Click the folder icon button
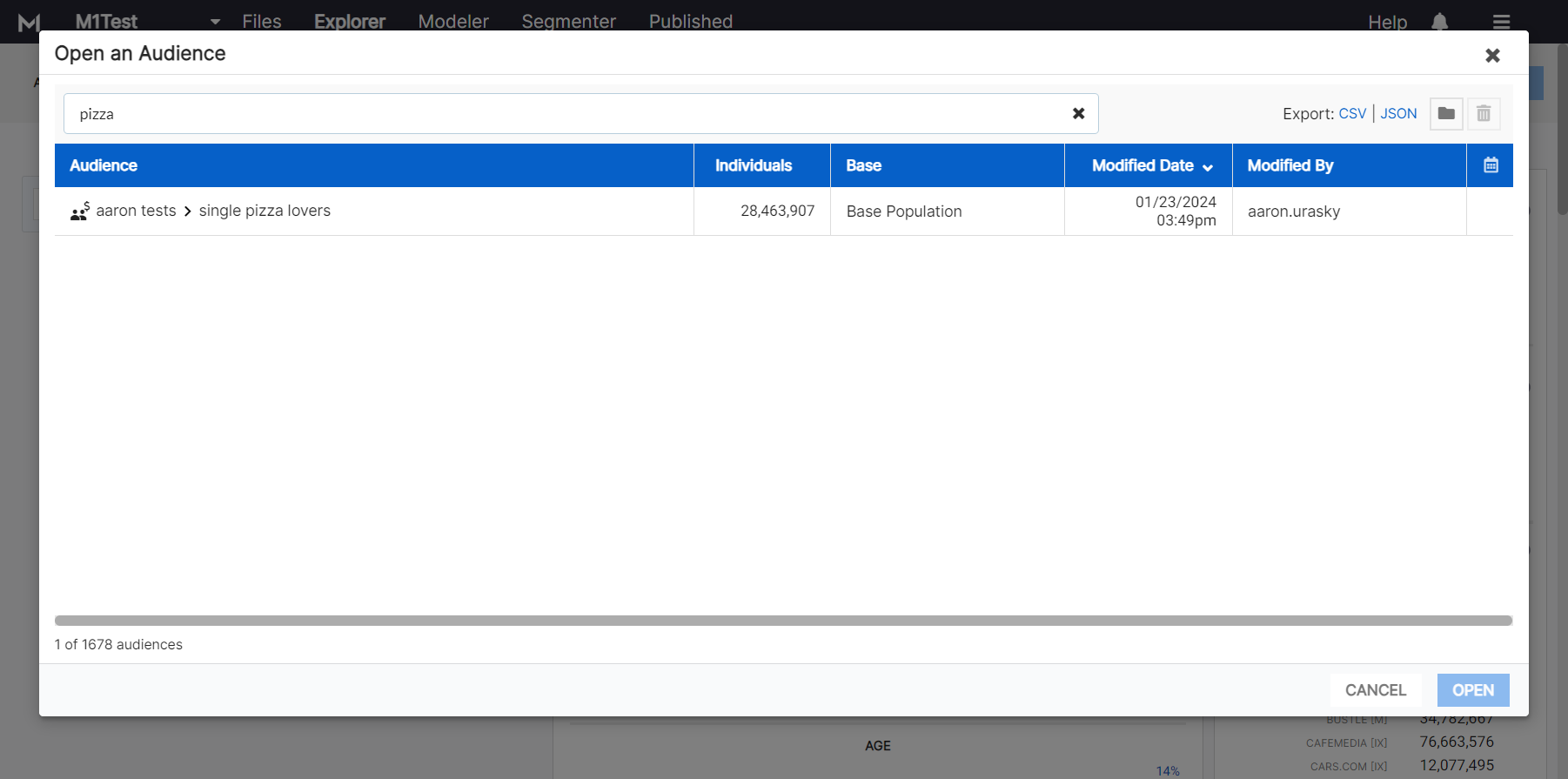Screen dimensions: 1568x779 point(1446,113)
